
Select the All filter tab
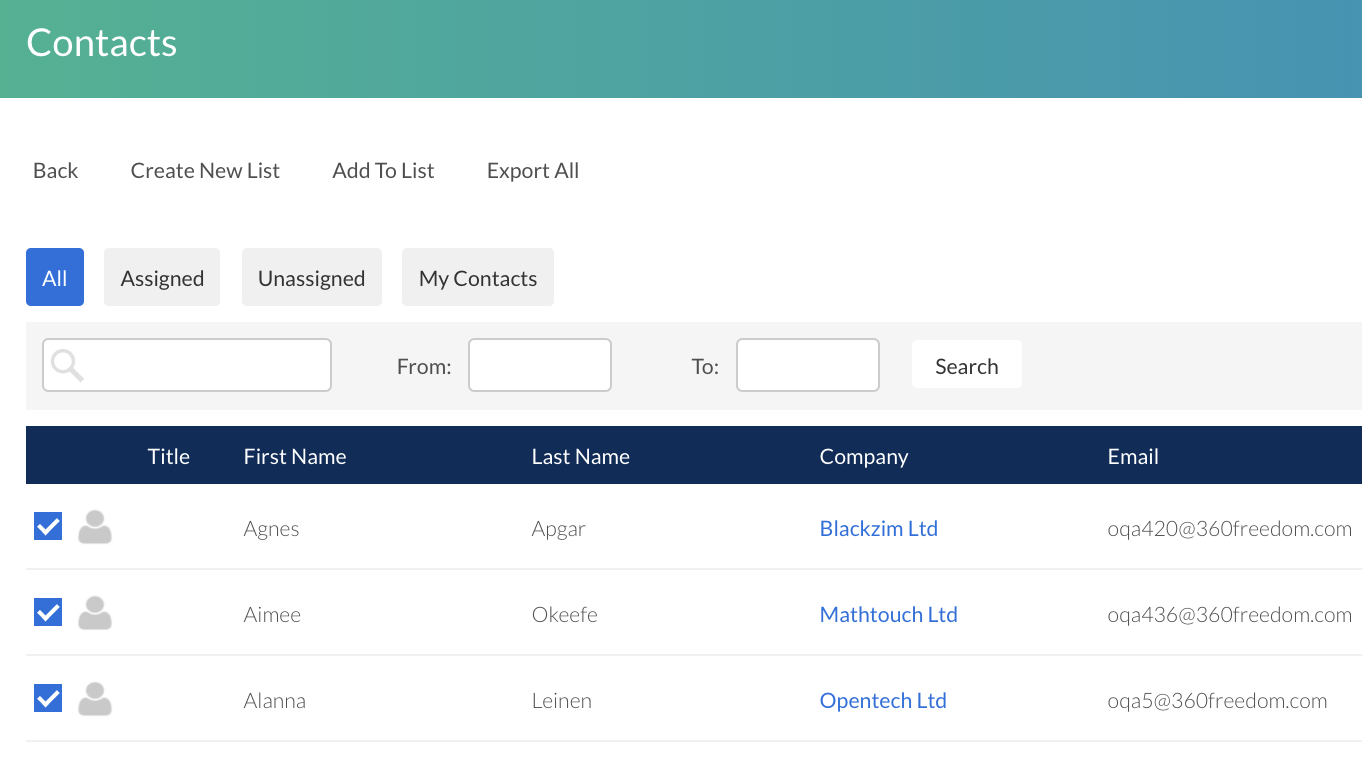coord(55,277)
